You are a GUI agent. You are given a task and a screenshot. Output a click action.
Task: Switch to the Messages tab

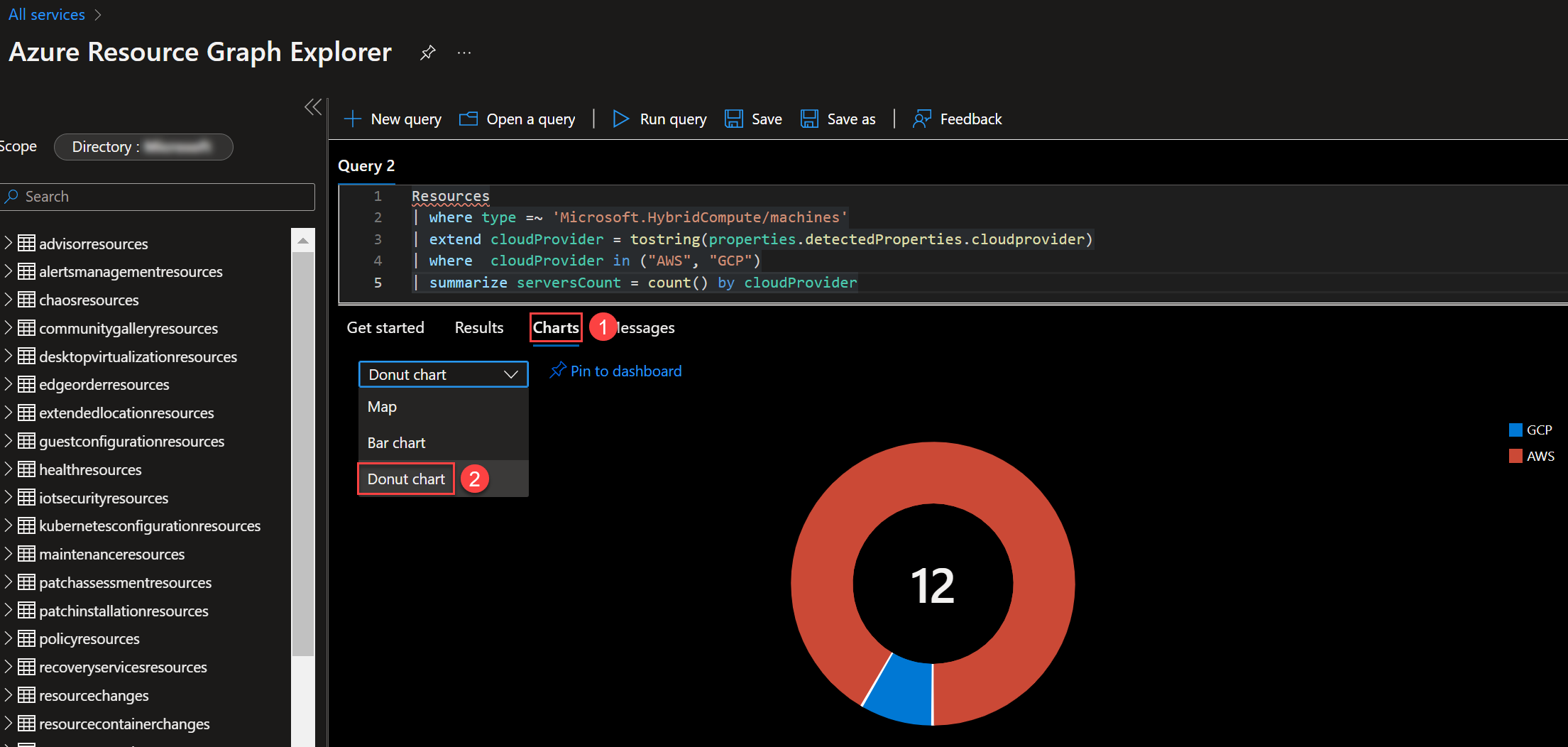(x=645, y=327)
